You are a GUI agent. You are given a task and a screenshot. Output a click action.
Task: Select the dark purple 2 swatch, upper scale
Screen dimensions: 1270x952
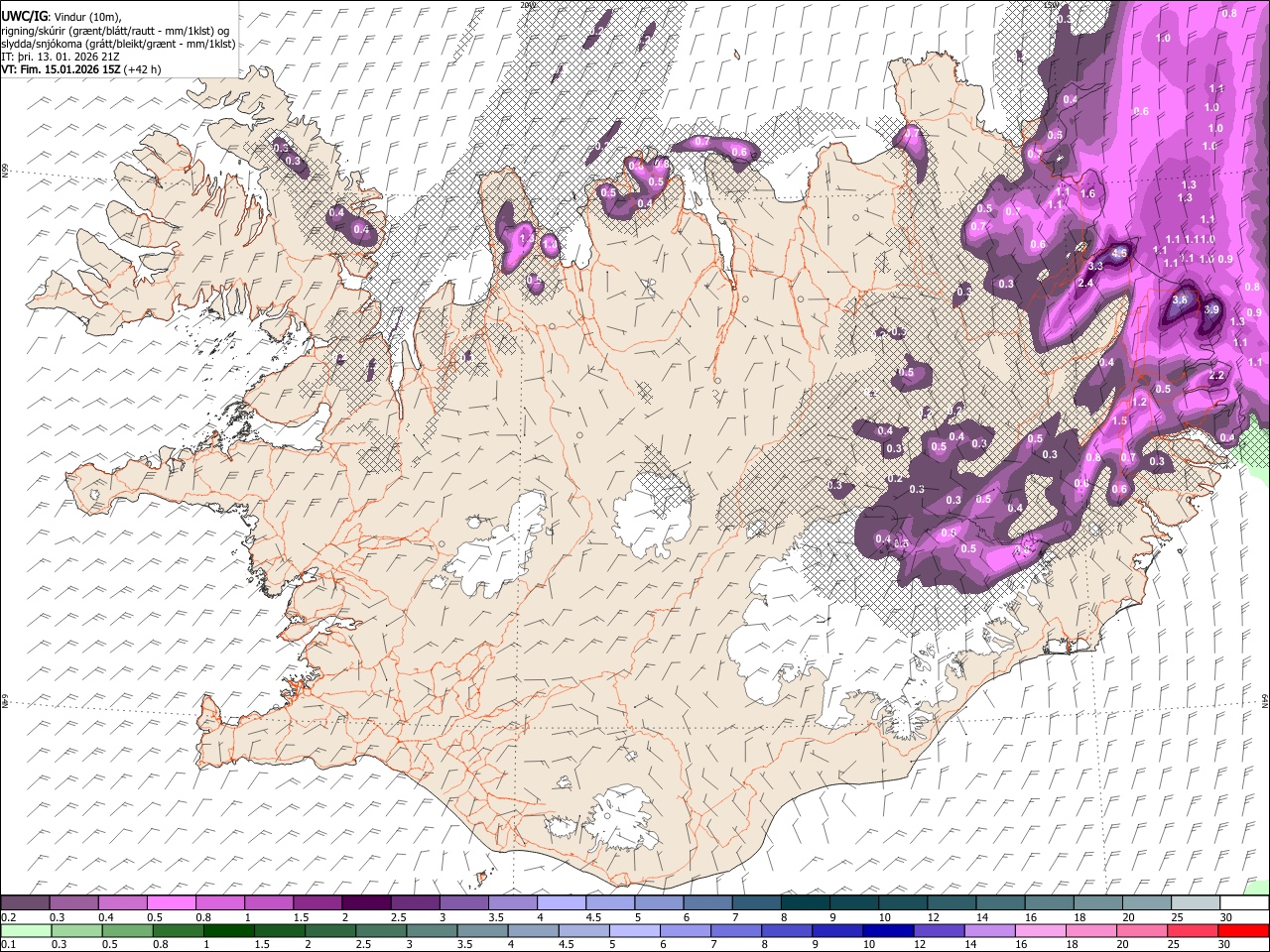(366, 903)
